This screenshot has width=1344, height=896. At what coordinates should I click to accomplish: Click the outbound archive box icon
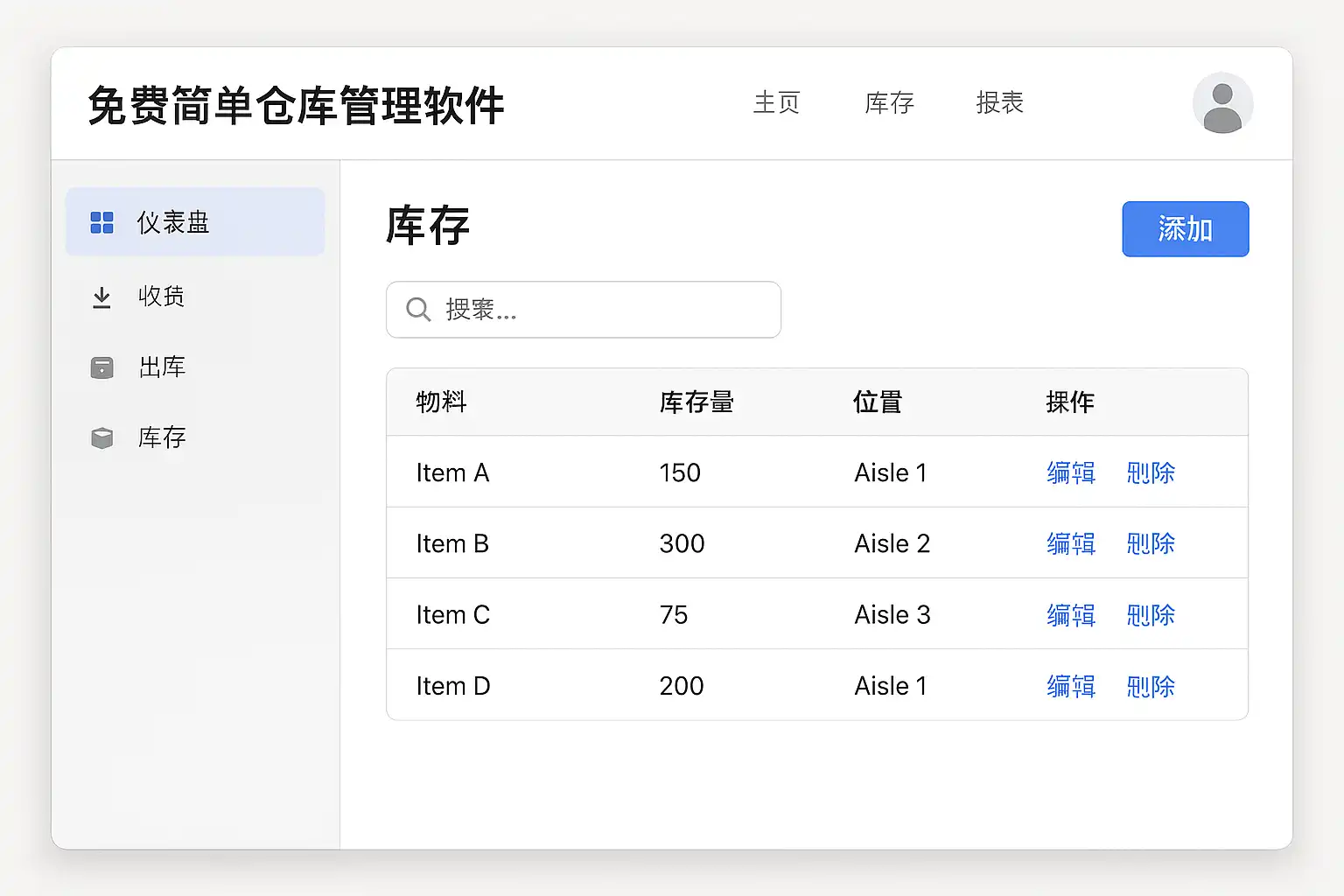click(102, 367)
